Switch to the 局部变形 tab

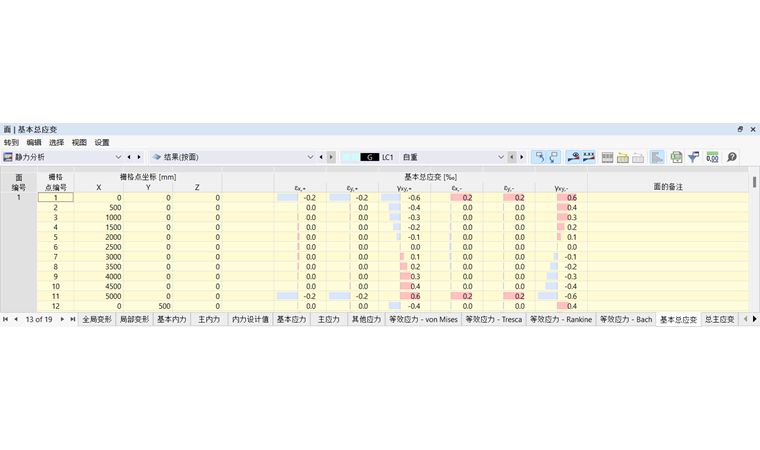coord(134,319)
